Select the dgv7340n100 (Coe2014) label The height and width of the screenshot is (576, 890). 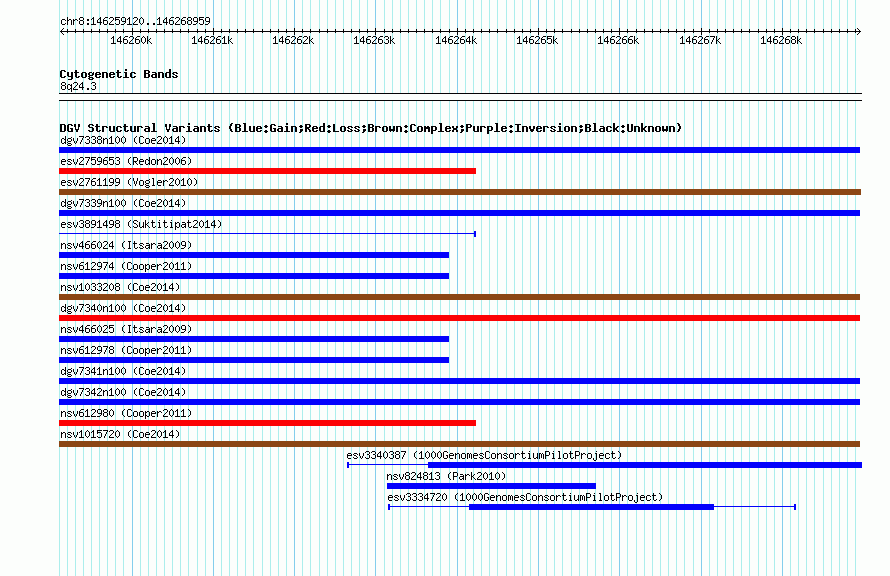(x=123, y=308)
